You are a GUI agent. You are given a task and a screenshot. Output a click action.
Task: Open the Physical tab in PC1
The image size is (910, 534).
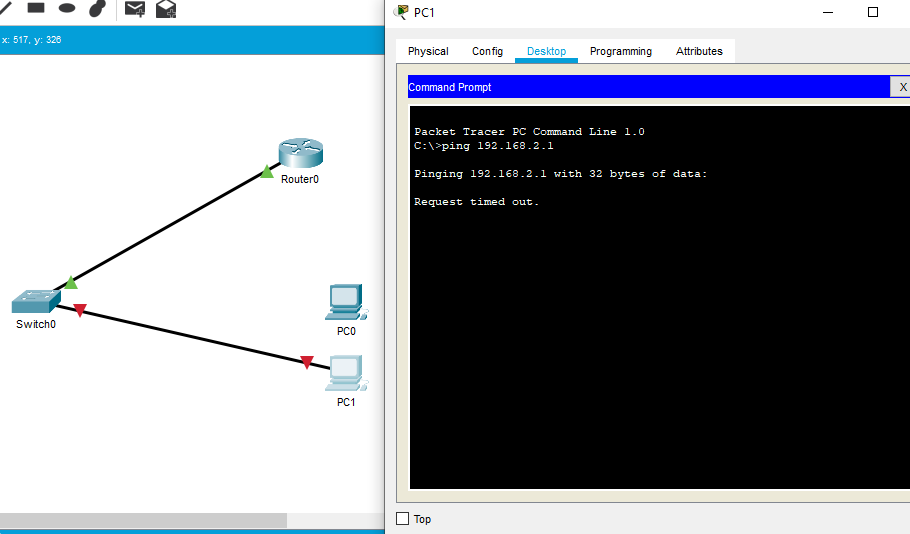click(x=428, y=51)
